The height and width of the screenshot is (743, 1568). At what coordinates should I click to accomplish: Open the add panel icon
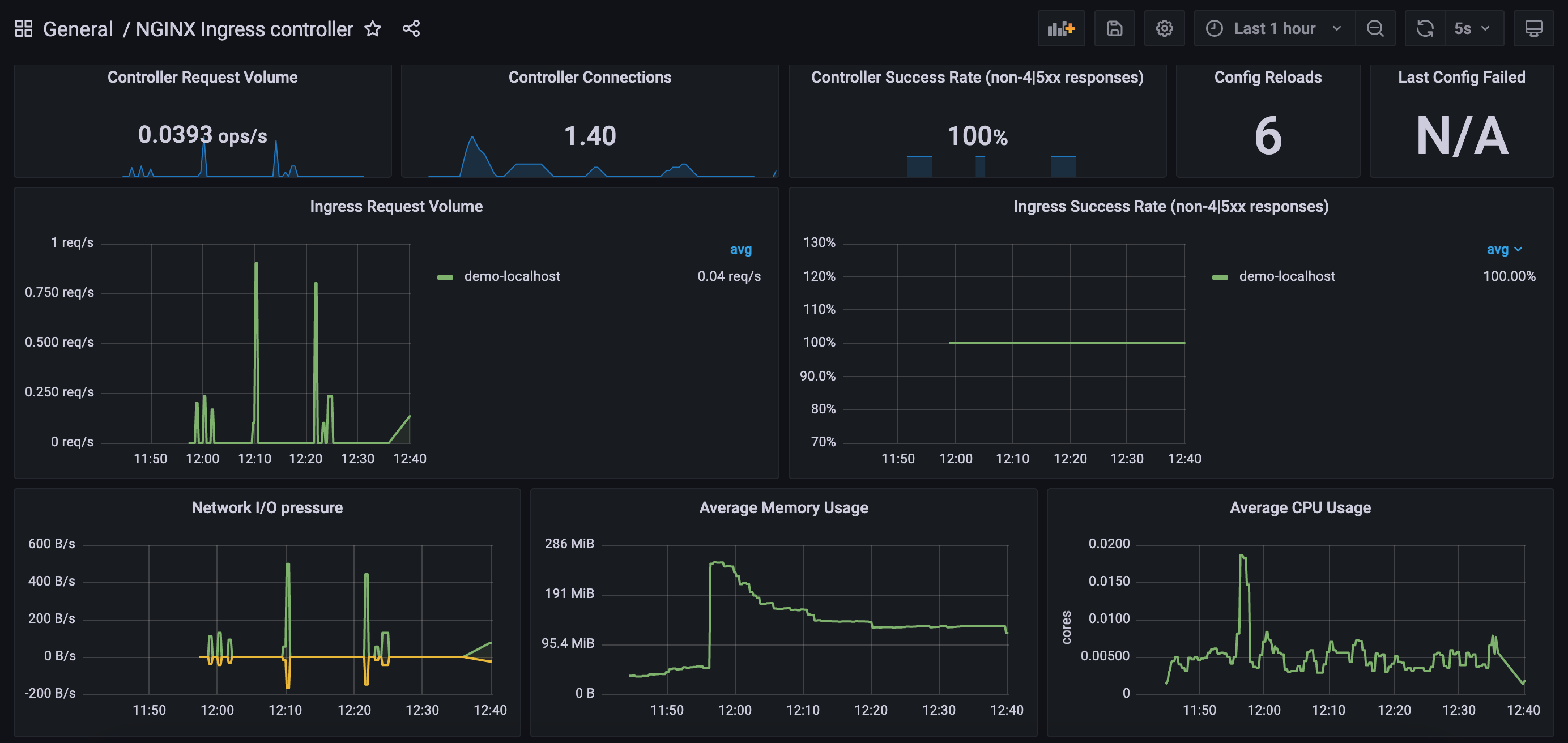[1062, 28]
